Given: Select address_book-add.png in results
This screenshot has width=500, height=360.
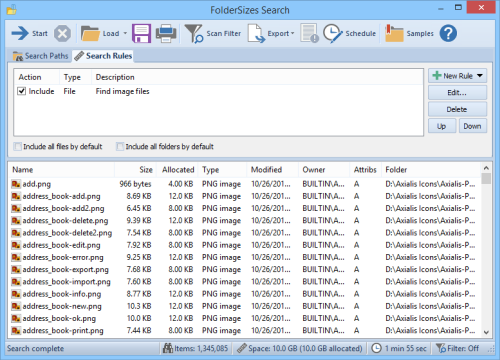Looking at the screenshot, I should click(x=245, y=196).
